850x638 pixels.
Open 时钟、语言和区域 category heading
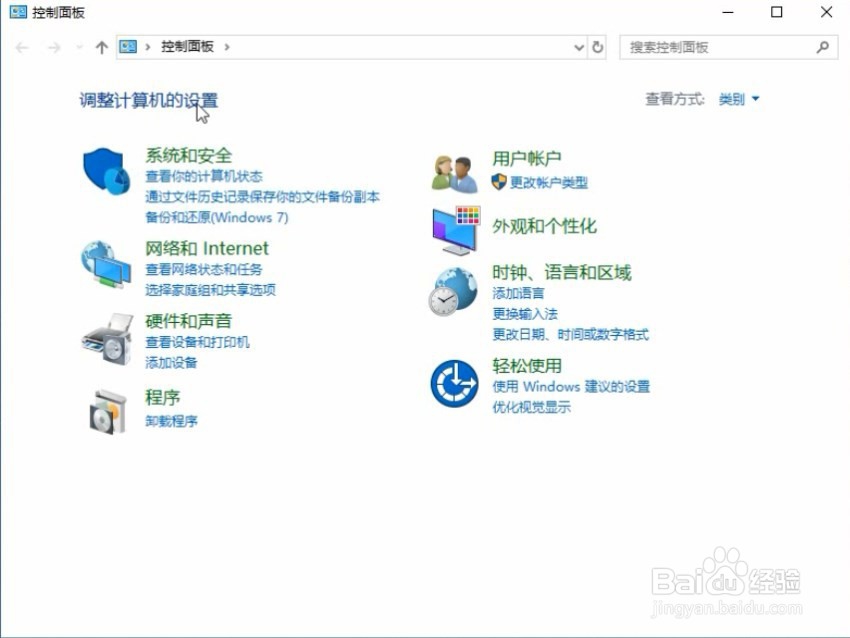coord(562,272)
